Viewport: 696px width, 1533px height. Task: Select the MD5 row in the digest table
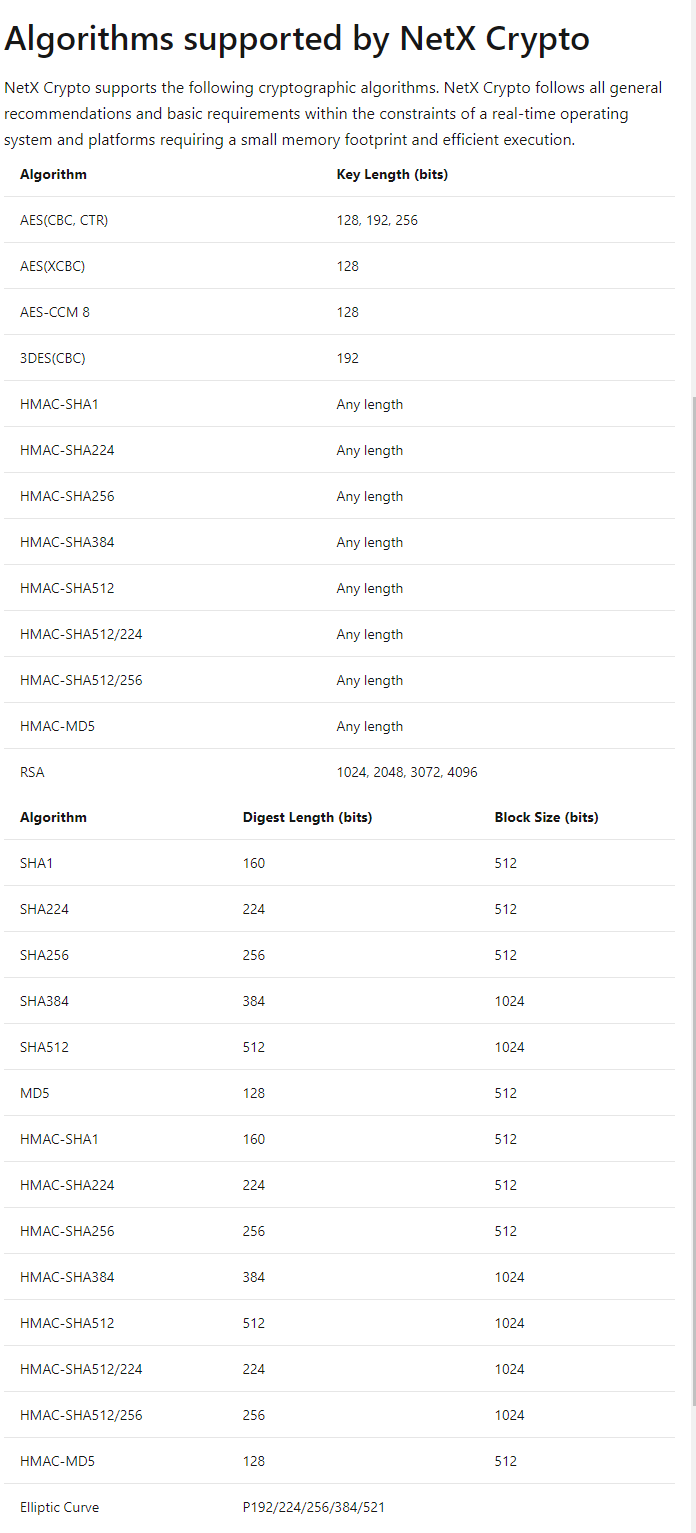(x=339, y=1093)
